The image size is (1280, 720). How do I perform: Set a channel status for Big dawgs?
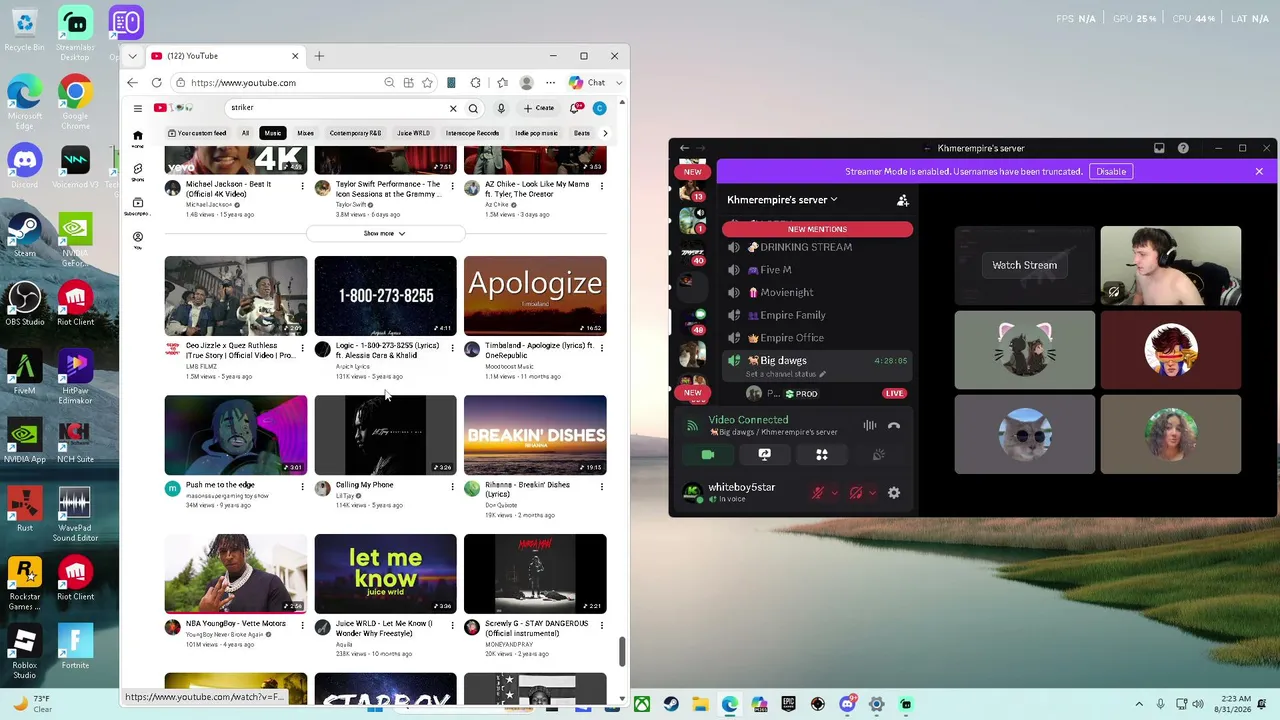point(785,374)
